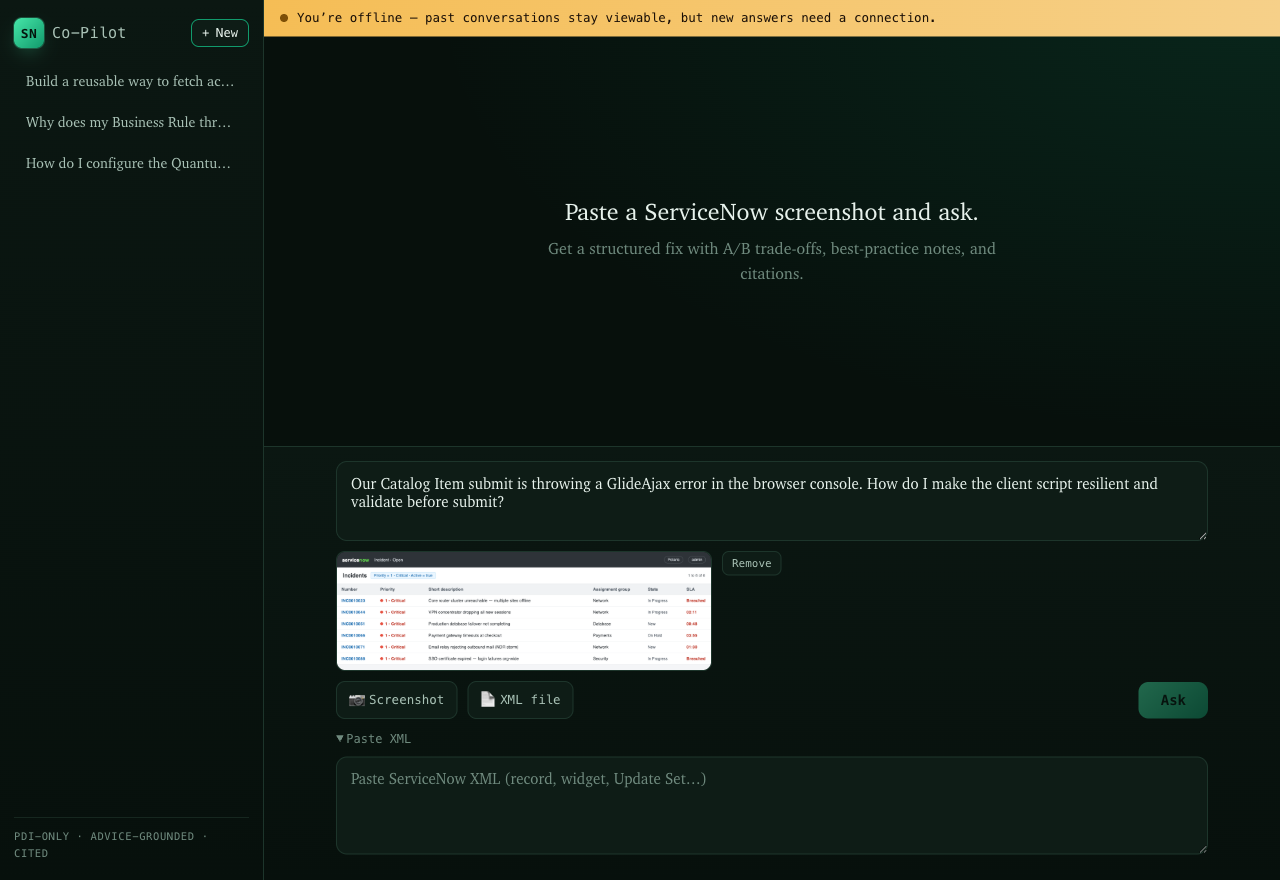Remove the attached screenshot

[752, 563]
